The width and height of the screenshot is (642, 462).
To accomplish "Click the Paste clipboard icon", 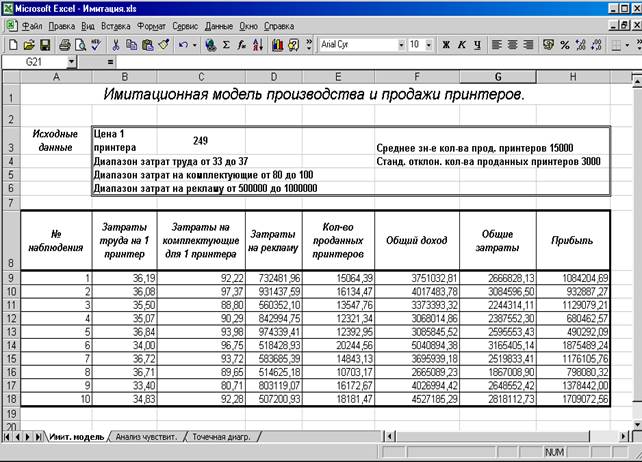I will 147,45.
